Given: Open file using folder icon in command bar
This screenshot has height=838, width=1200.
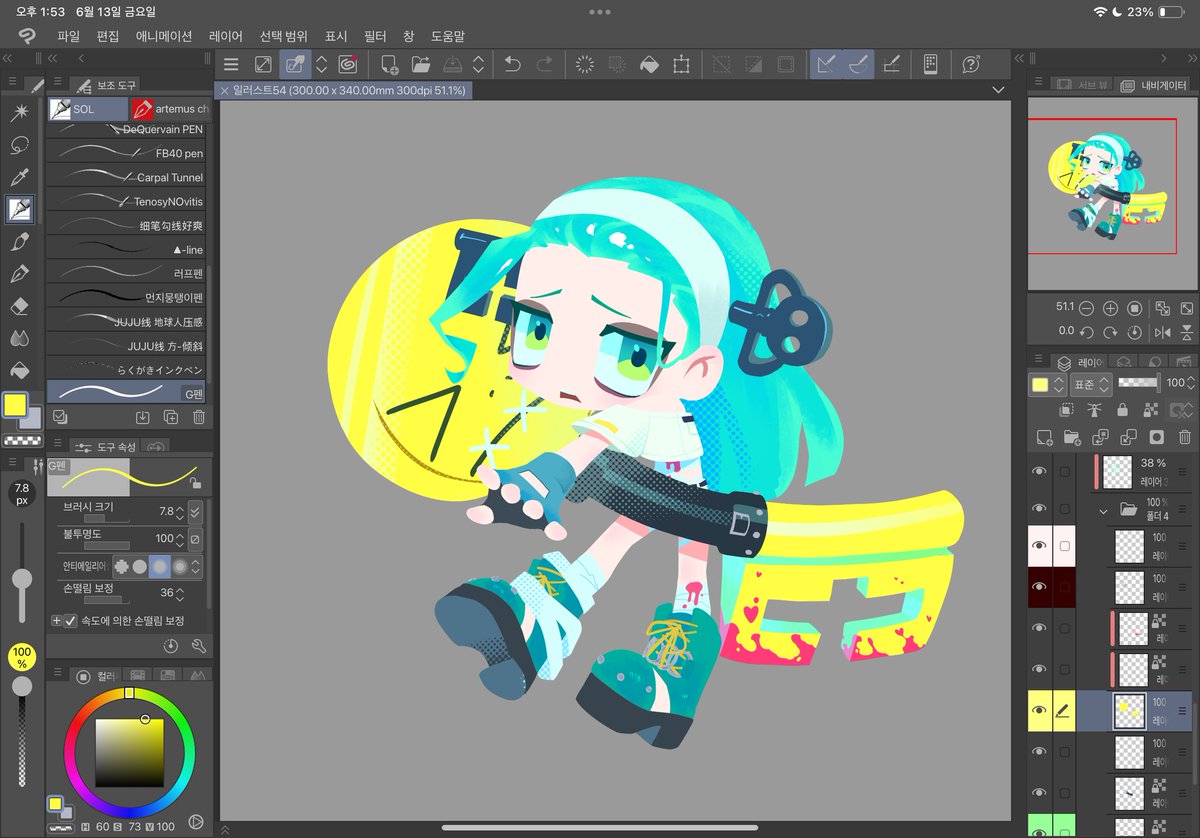Looking at the screenshot, I should [420, 65].
